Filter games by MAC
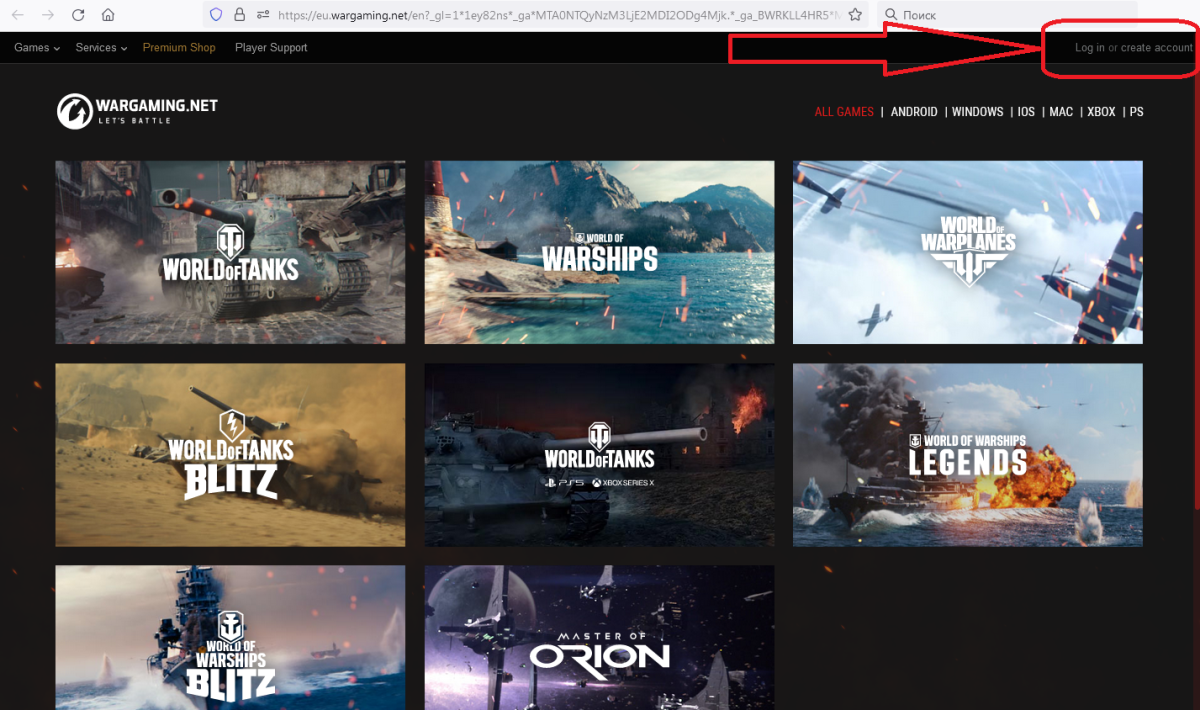 click(1061, 112)
